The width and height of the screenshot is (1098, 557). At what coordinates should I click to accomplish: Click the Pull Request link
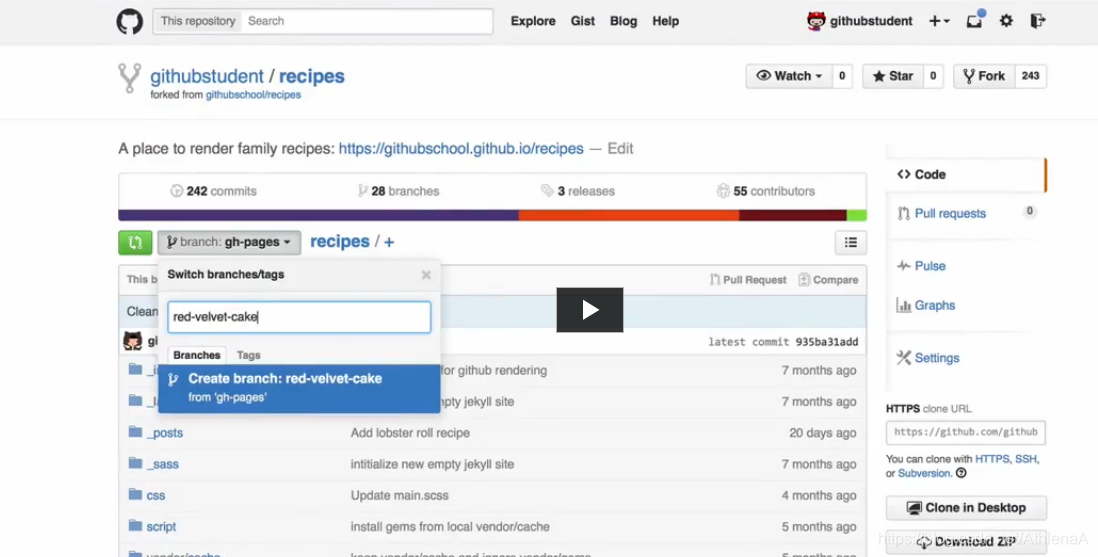click(x=747, y=280)
